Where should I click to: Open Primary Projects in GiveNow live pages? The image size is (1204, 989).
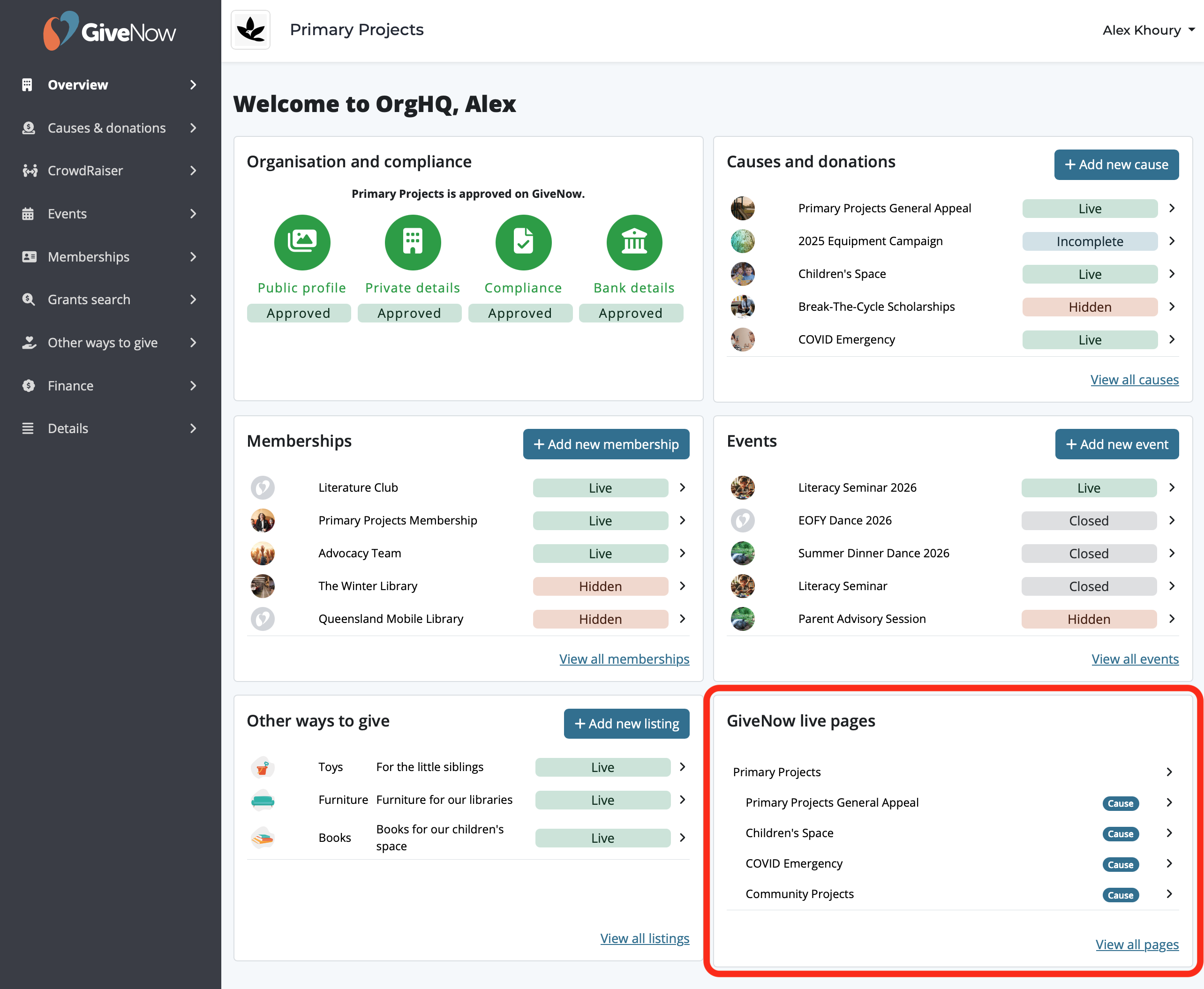click(x=953, y=772)
